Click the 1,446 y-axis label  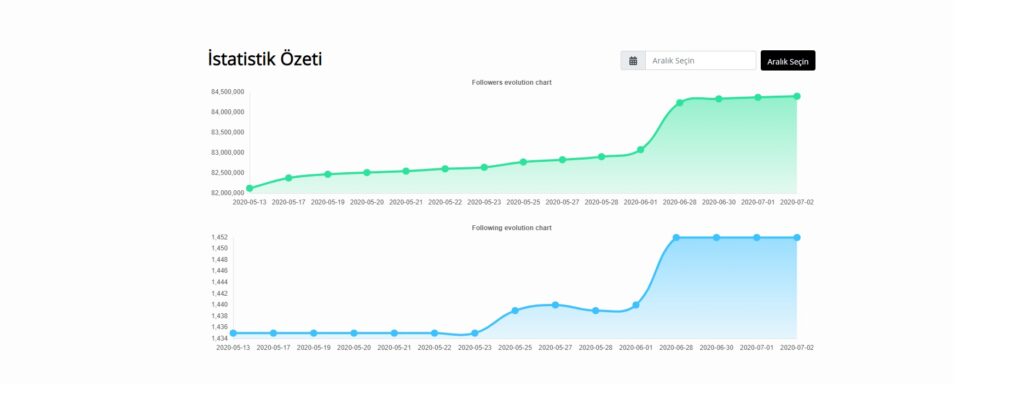point(219,271)
